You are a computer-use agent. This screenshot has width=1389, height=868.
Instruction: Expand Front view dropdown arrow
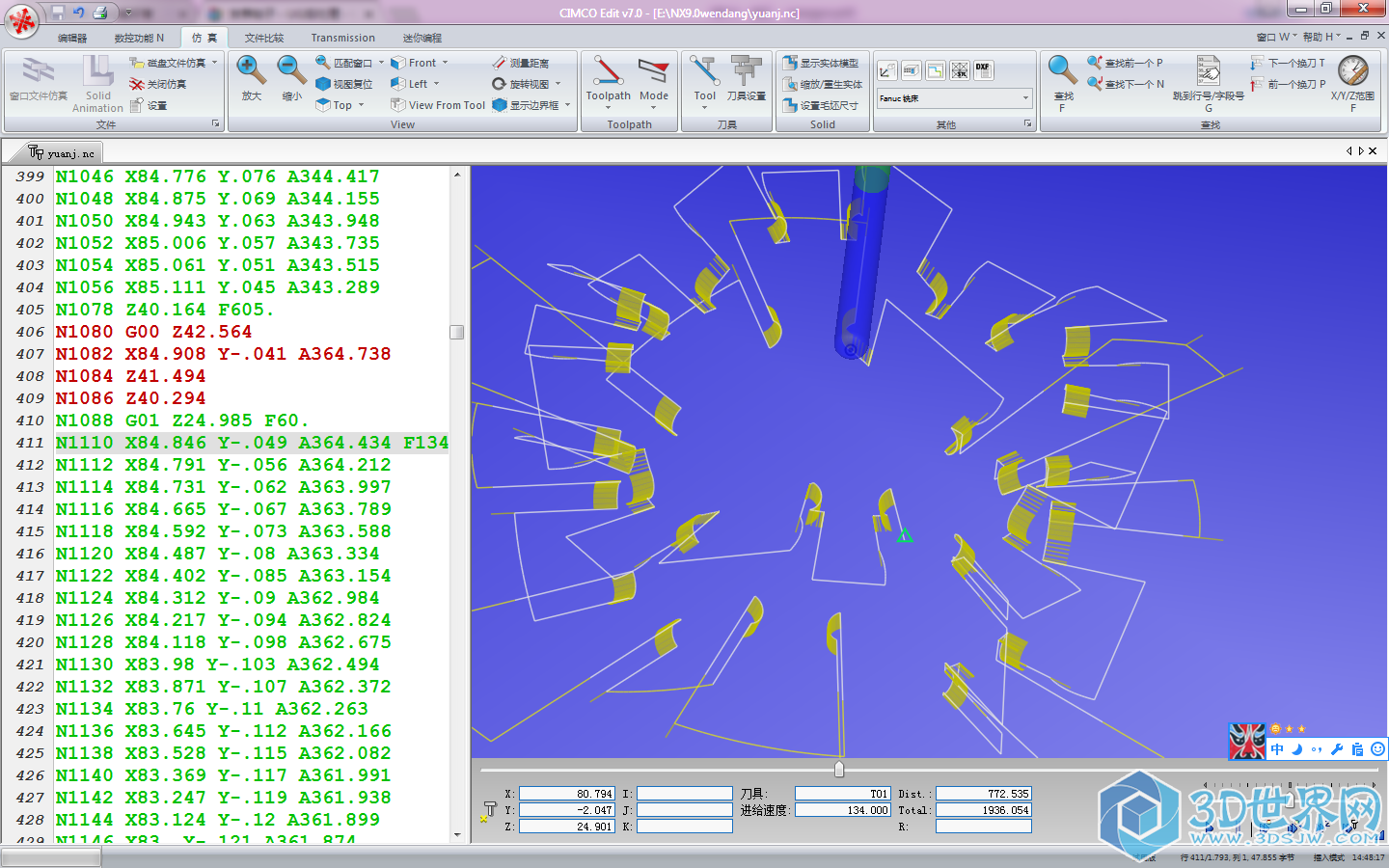pyautogui.click(x=446, y=63)
